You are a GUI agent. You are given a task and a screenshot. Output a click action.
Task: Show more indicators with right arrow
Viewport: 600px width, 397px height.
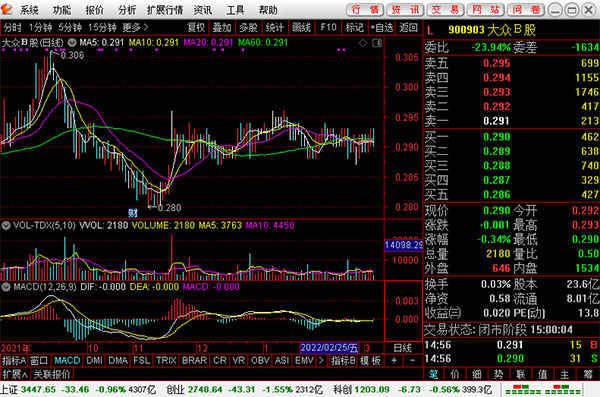pos(321,360)
